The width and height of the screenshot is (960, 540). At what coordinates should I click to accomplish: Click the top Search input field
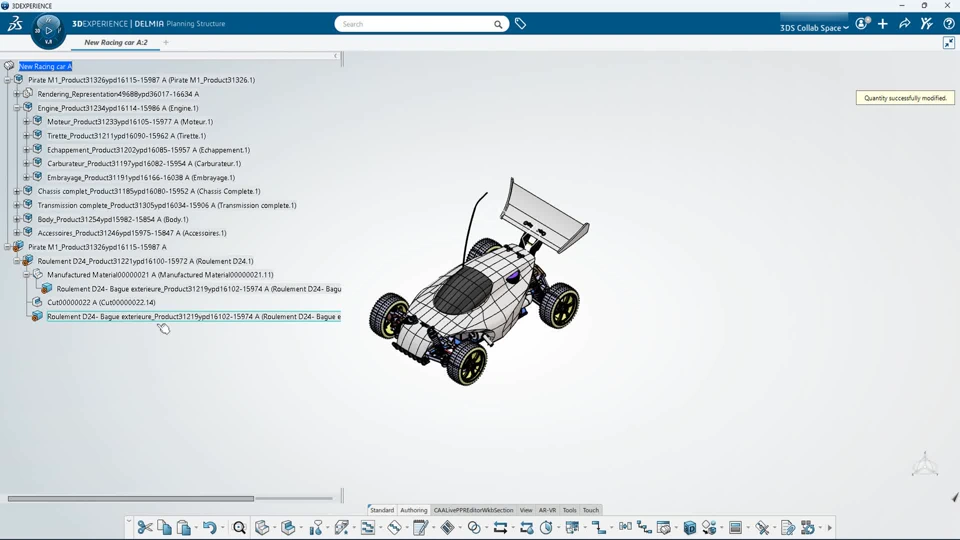[416, 24]
